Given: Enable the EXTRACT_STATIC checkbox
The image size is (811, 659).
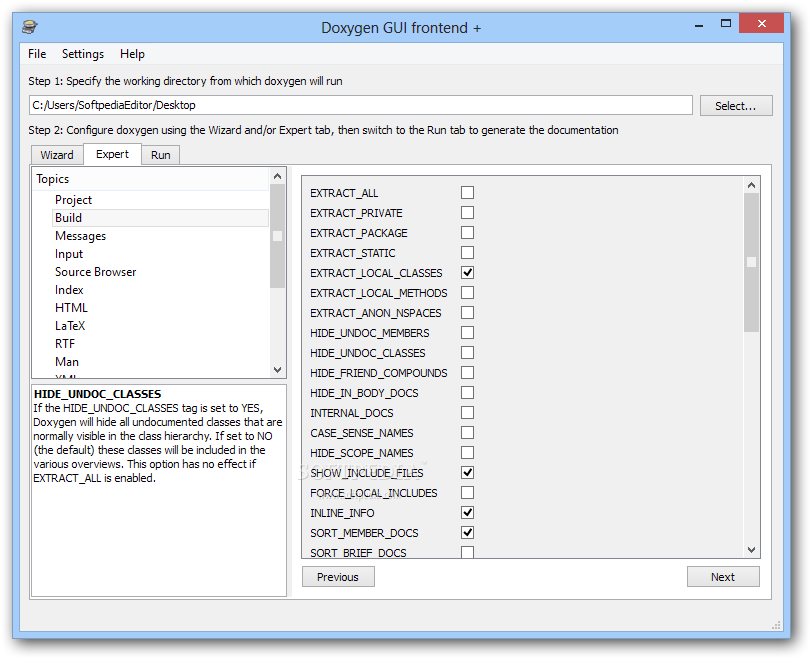Looking at the screenshot, I should coord(467,252).
